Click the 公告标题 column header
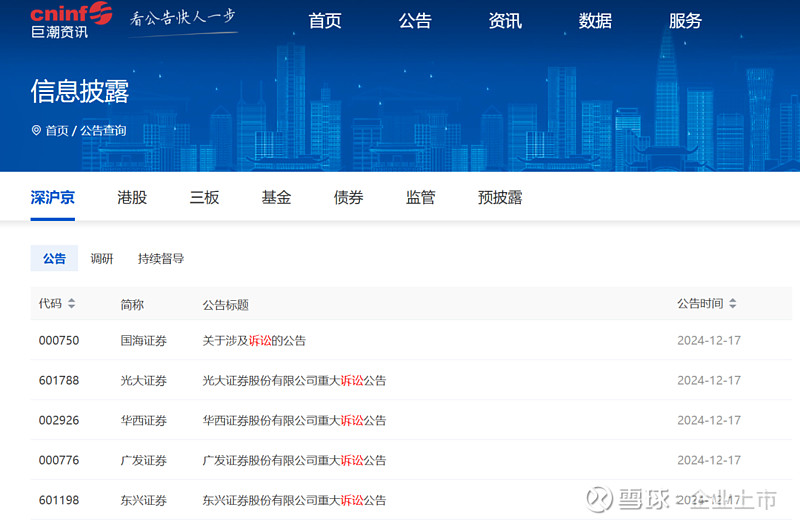Viewport: 800px width, 524px height. 225,305
